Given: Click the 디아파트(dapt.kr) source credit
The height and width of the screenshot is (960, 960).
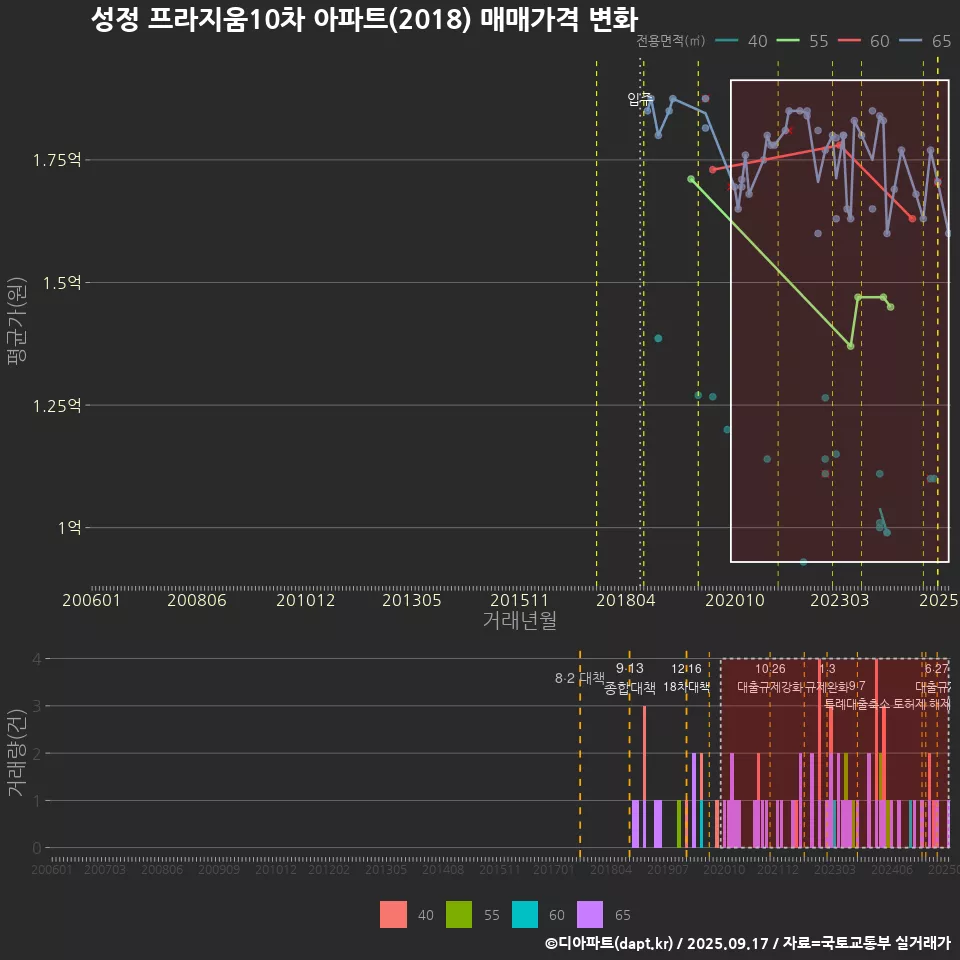Looking at the screenshot, I should (609, 943).
